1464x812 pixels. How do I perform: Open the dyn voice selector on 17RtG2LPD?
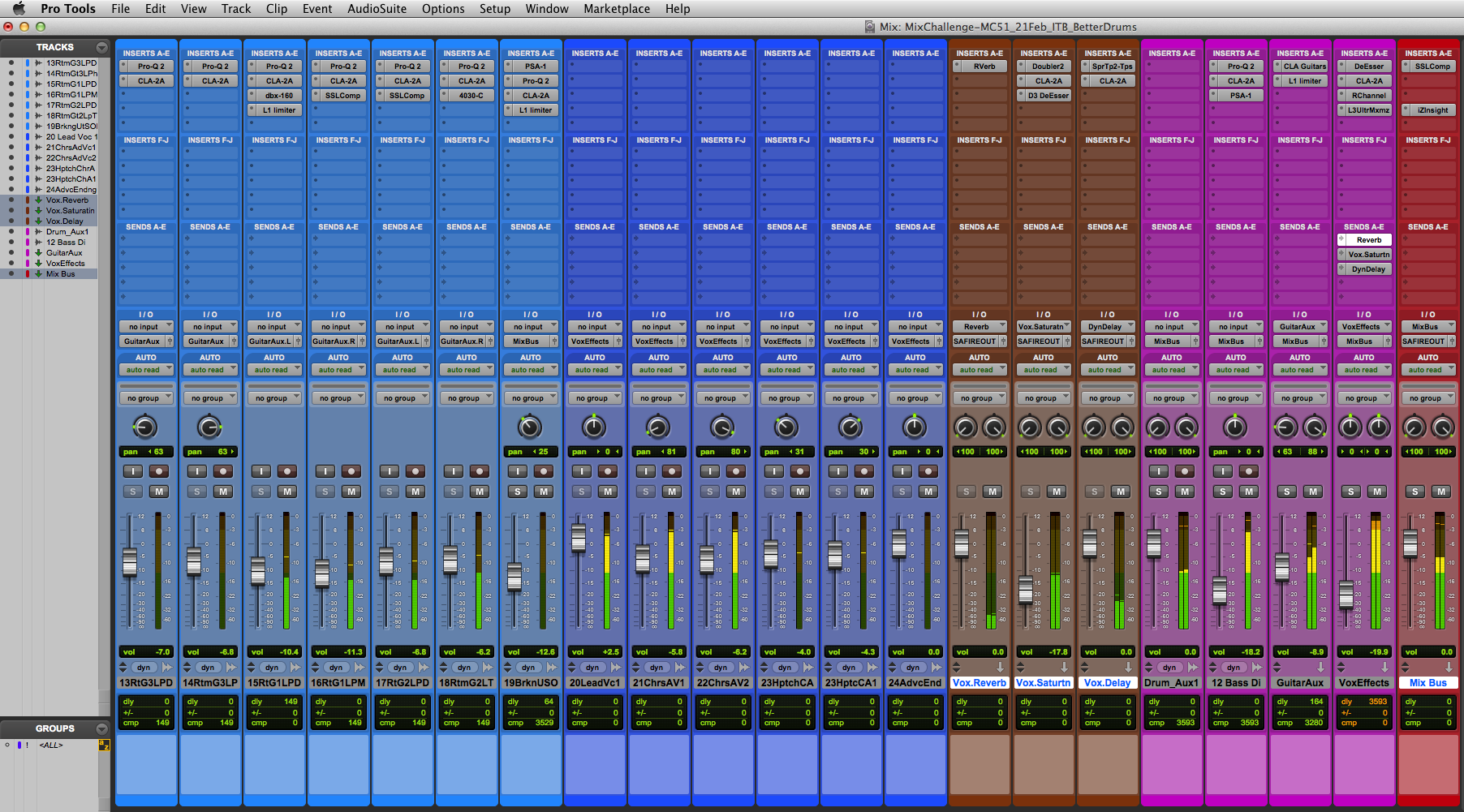click(x=401, y=668)
